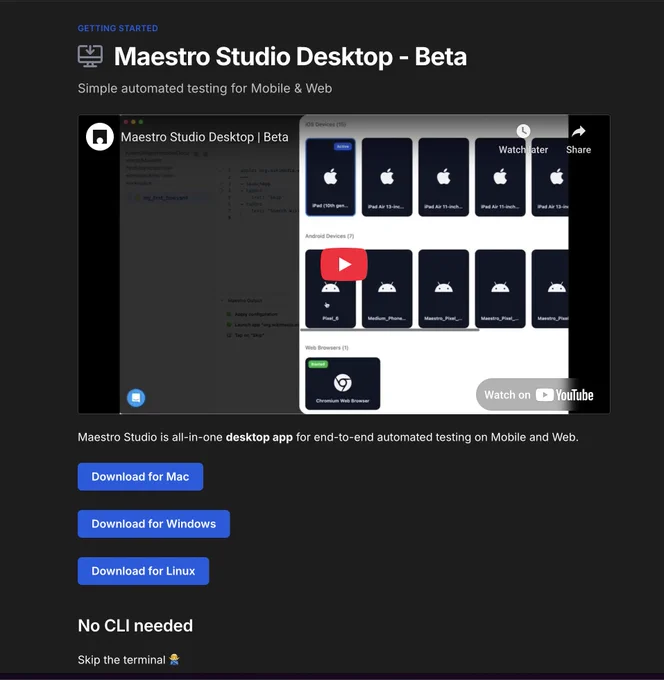
Task: Open the video title Maestro Studio Desktop | Beta
Action: tap(204, 137)
